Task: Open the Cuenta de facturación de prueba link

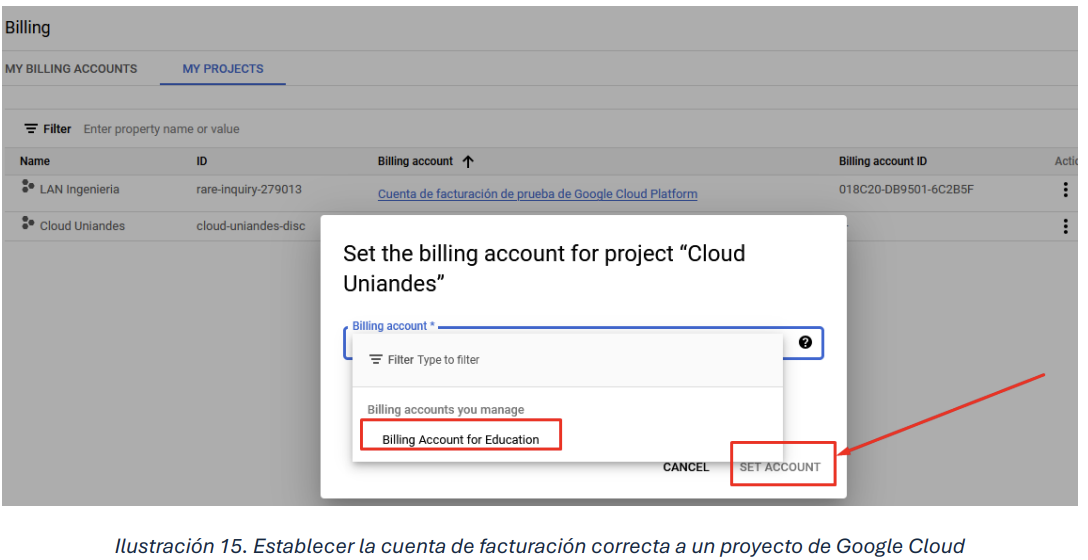Action: [538, 194]
